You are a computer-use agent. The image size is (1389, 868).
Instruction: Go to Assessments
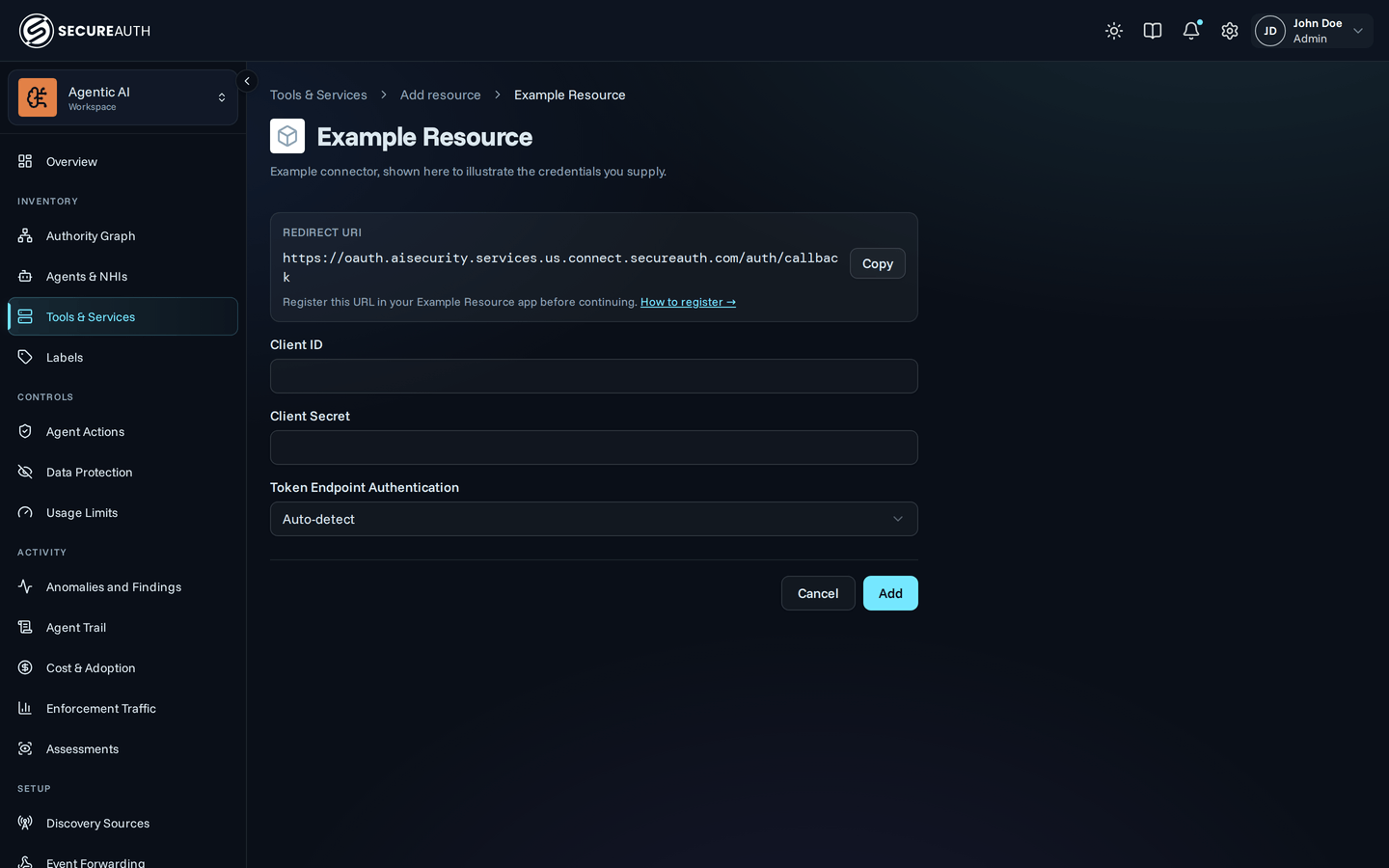(x=123, y=748)
